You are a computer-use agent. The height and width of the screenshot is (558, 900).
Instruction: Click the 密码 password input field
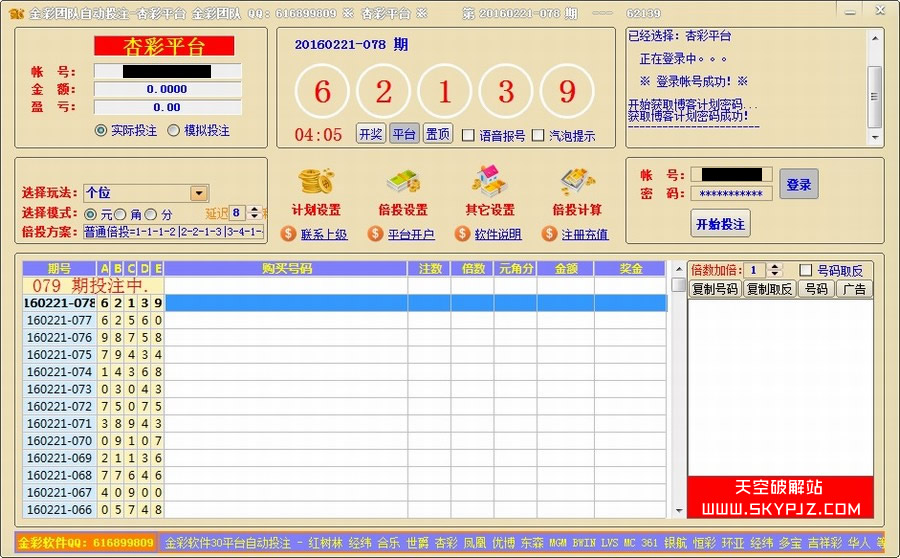pos(731,194)
